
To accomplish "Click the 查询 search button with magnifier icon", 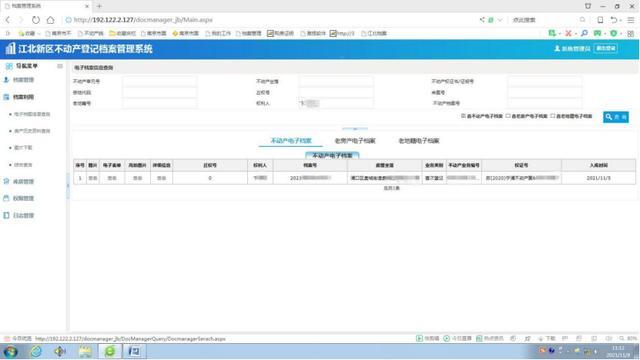I will click(x=616, y=117).
